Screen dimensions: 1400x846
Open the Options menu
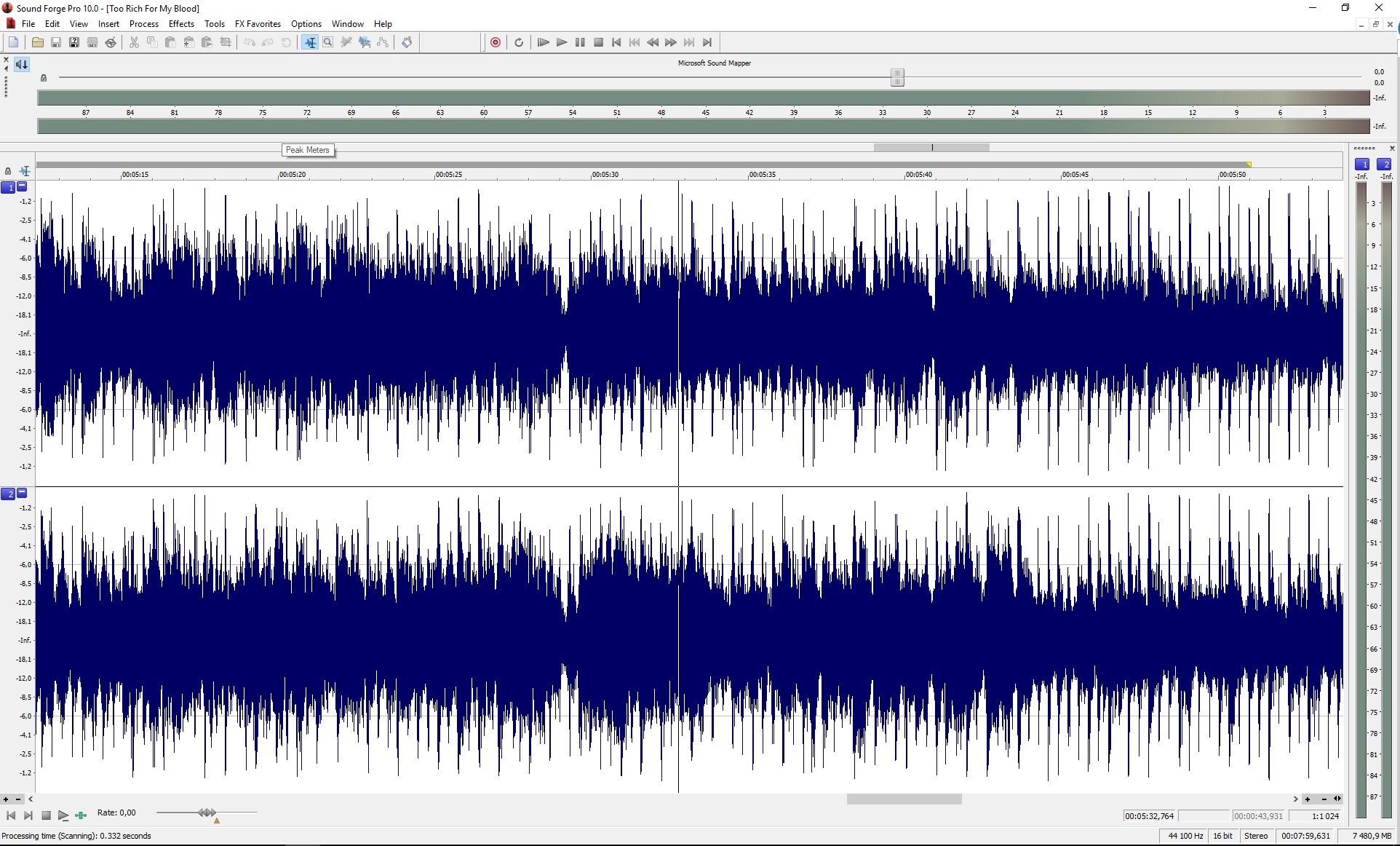306,24
